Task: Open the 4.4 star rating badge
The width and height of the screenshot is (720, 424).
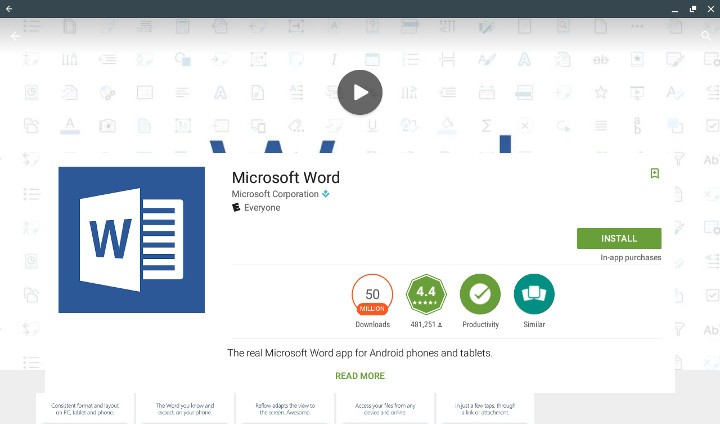Action: (x=426, y=294)
